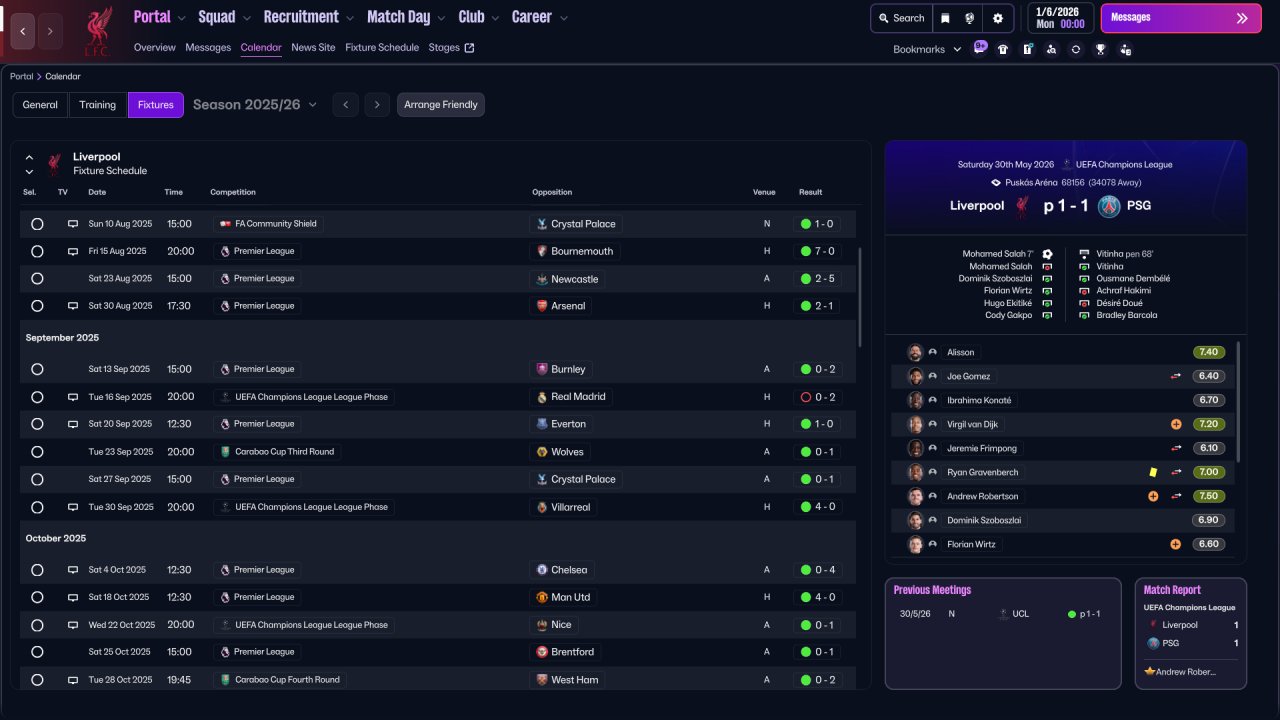
Task: Open the News Site sub-tab
Action: click(314, 47)
